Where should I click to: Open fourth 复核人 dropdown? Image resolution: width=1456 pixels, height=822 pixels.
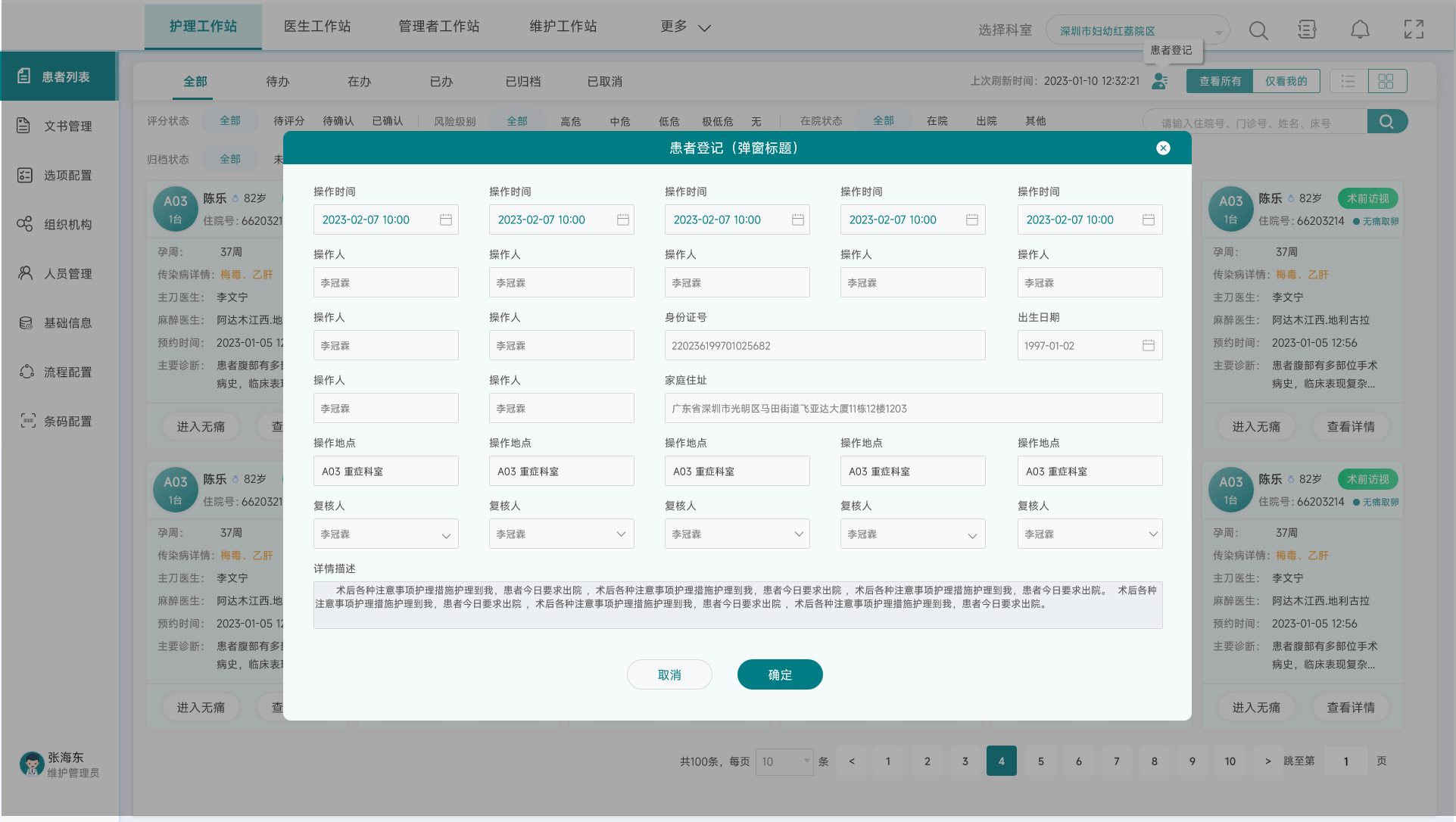click(x=912, y=534)
